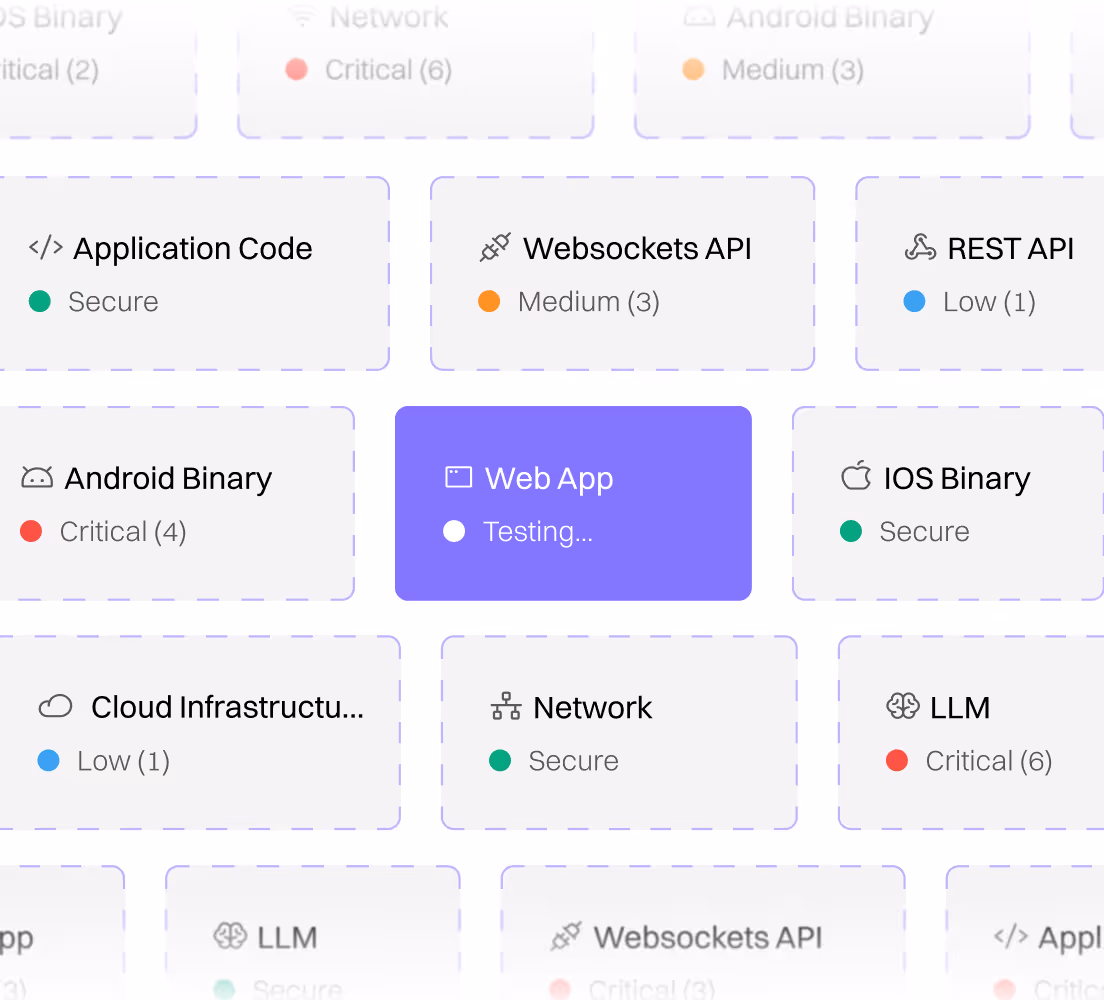This screenshot has height=1000, width=1104.
Task: Click the plug icon on Websockets API card
Action: pyautogui.click(x=492, y=248)
